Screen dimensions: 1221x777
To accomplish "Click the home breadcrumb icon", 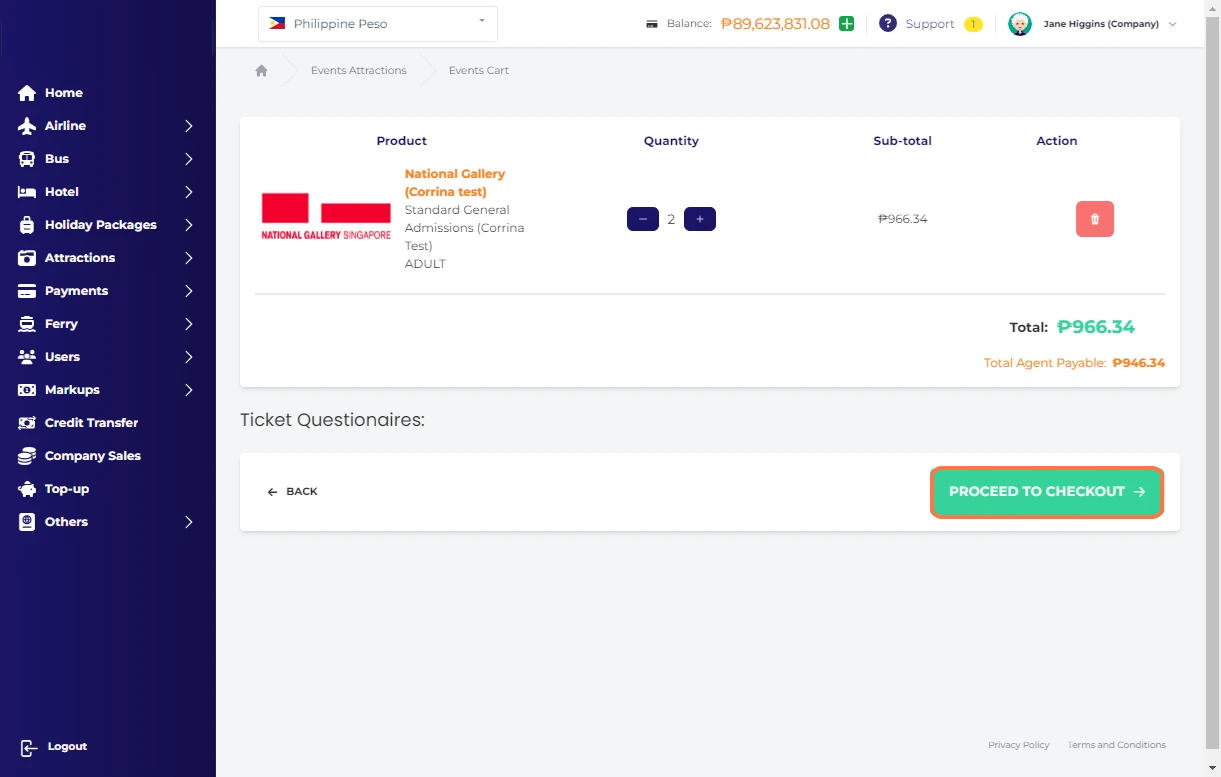I will coord(261,71).
